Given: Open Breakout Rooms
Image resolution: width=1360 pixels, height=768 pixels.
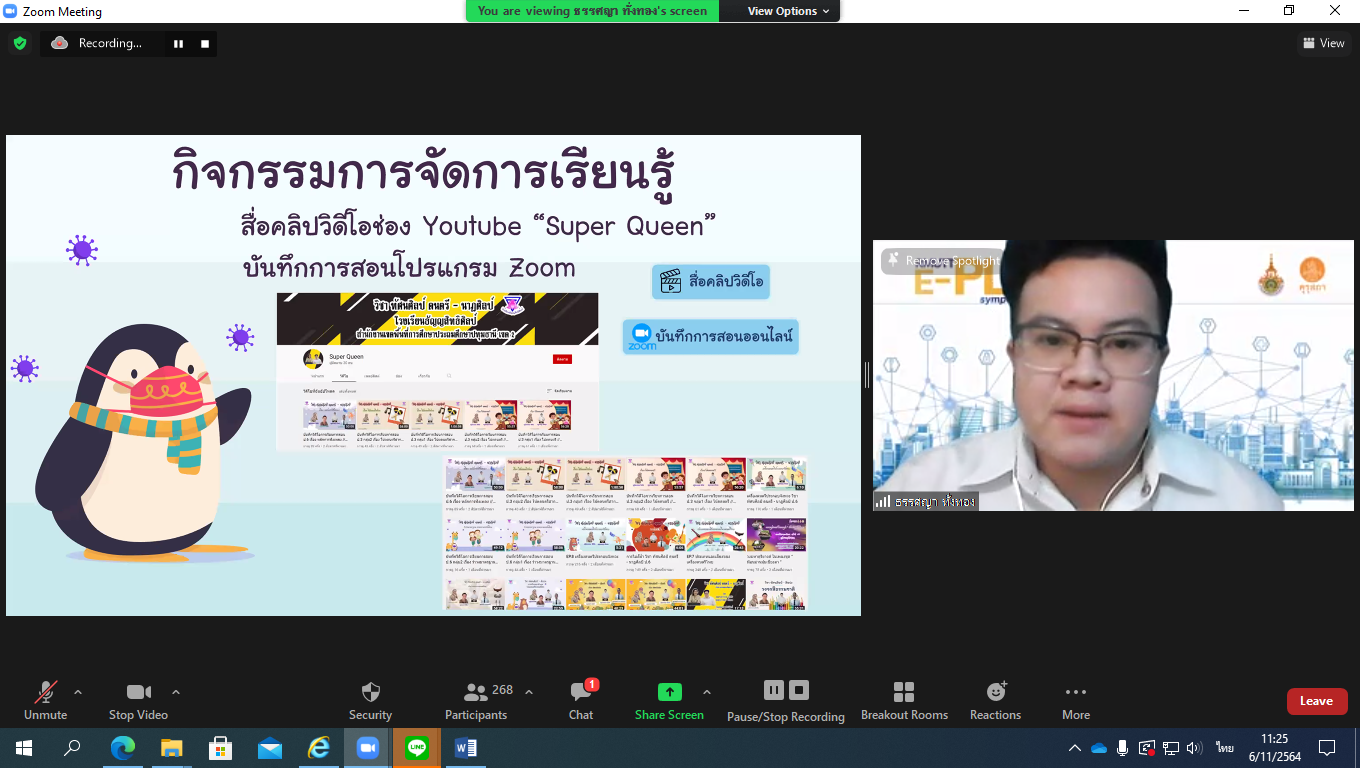Looking at the screenshot, I should [904, 700].
